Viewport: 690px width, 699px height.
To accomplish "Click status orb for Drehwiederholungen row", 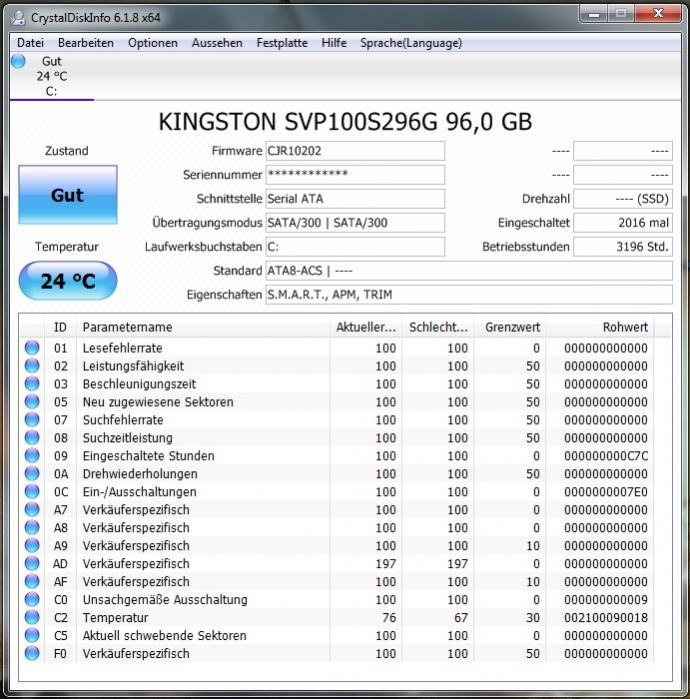I will 32,473.
